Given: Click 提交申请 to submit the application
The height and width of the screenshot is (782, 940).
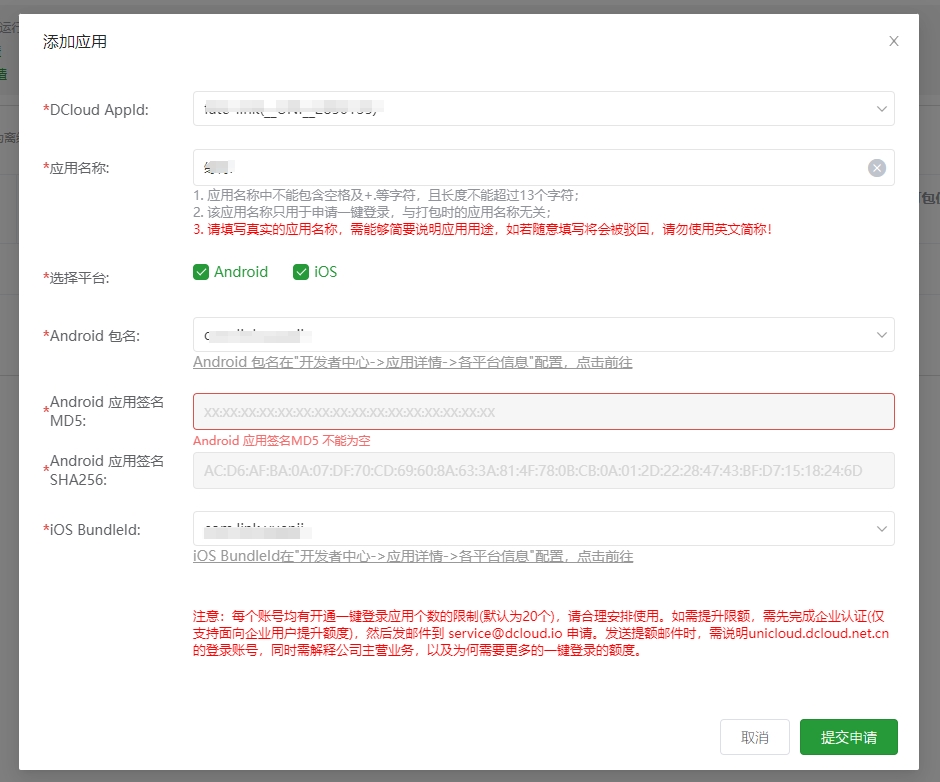Looking at the screenshot, I should coord(848,737).
